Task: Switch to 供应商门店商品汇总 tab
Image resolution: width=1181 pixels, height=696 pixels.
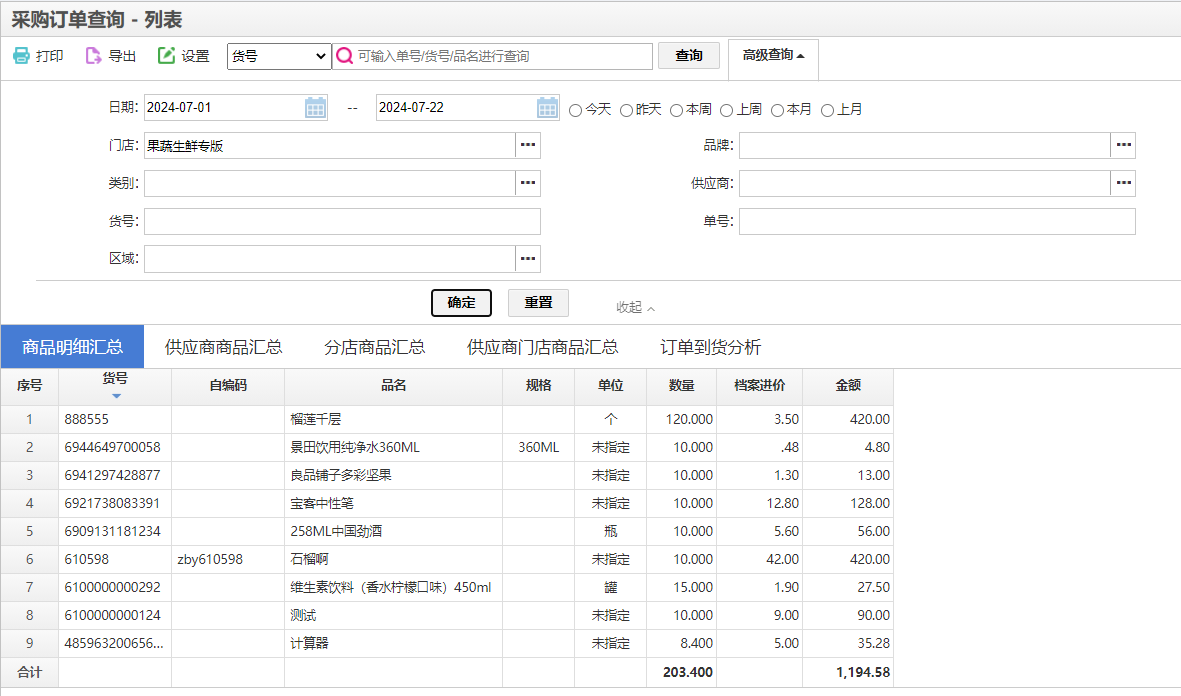Action: coord(542,347)
